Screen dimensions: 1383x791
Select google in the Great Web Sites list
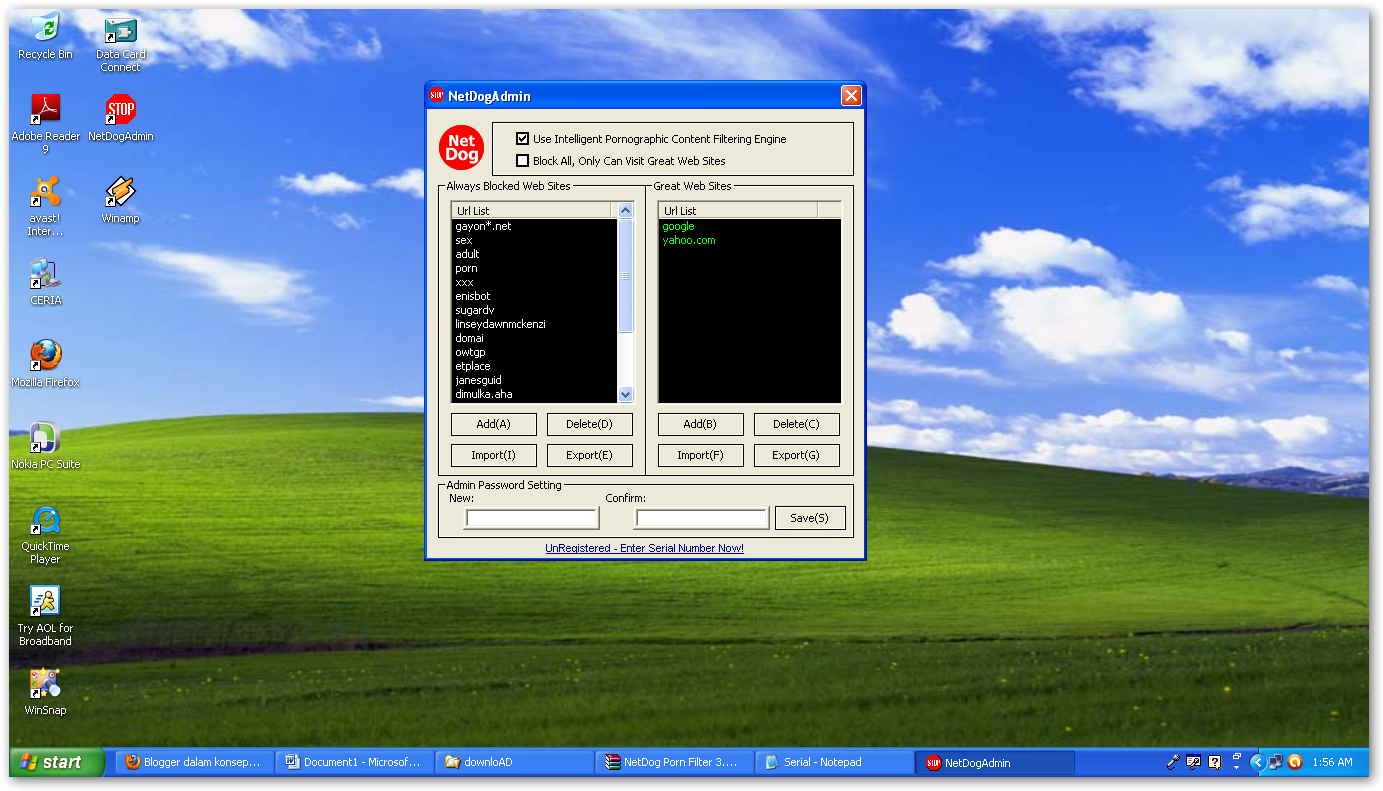click(x=678, y=226)
